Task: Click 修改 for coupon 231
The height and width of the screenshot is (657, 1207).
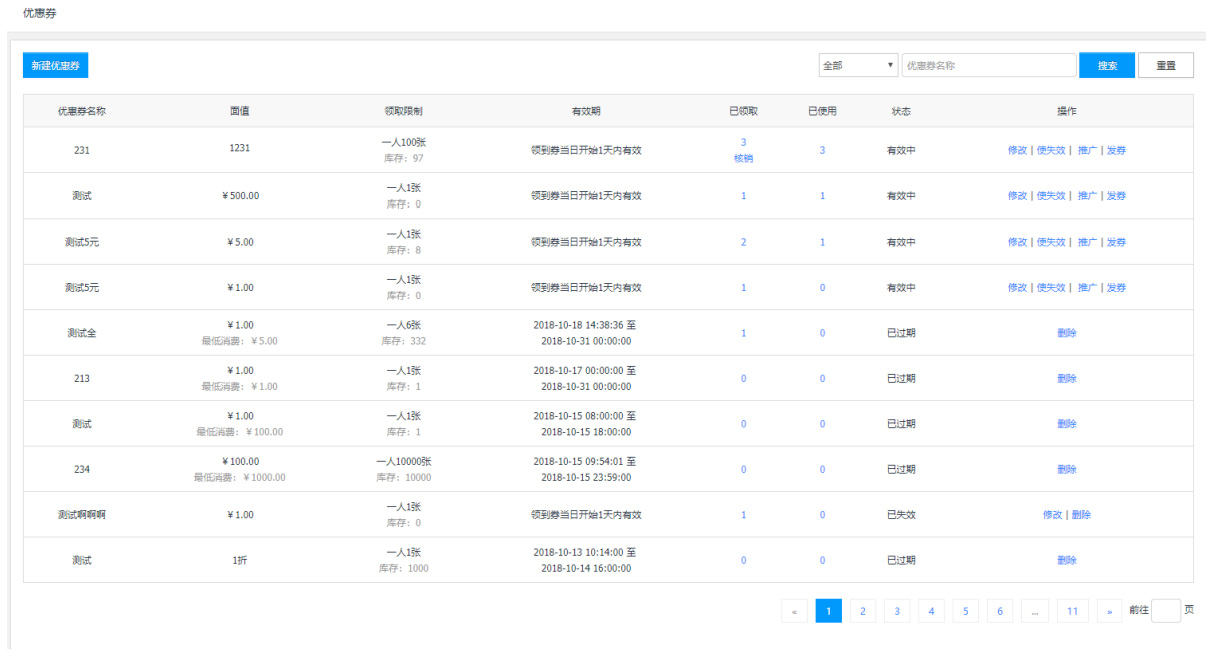Action: pyautogui.click(x=1017, y=150)
